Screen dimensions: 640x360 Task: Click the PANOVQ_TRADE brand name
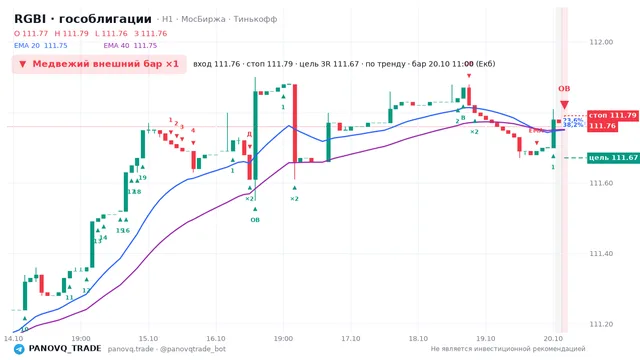(65, 349)
